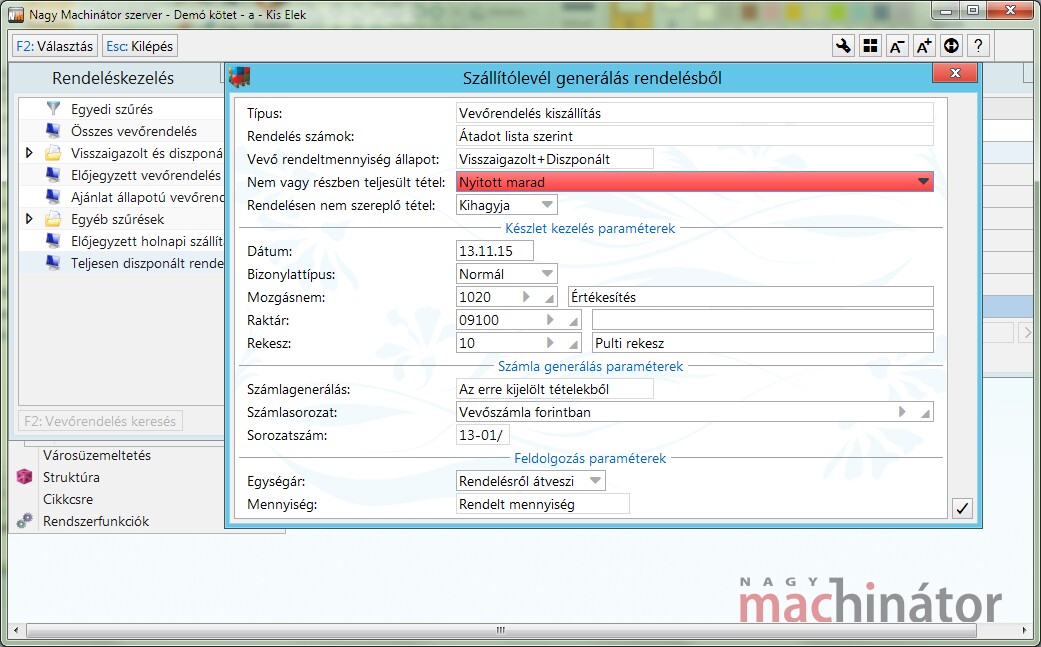The height and width of the screenshot is (647, 1041).
Task: Select Összes vevőrendelés tree item
Action: point(134,131)
